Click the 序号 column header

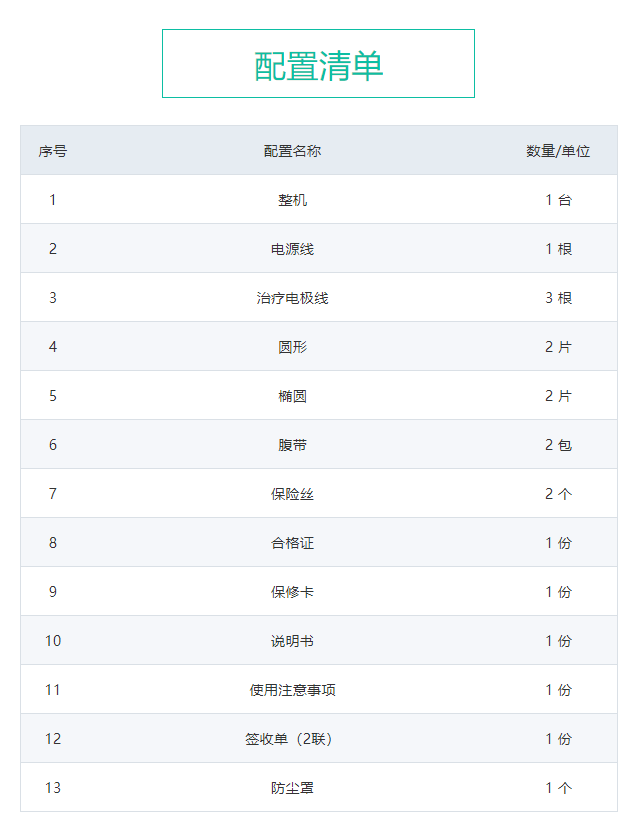pos(53,151)
